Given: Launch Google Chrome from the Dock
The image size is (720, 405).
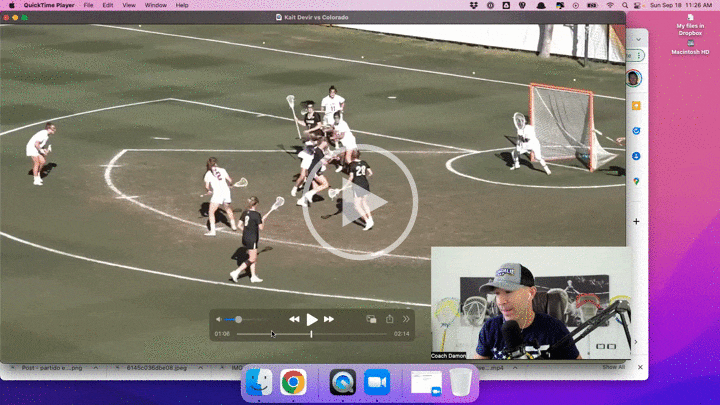Looking at the screenshot, I should (x=293, y=382).
